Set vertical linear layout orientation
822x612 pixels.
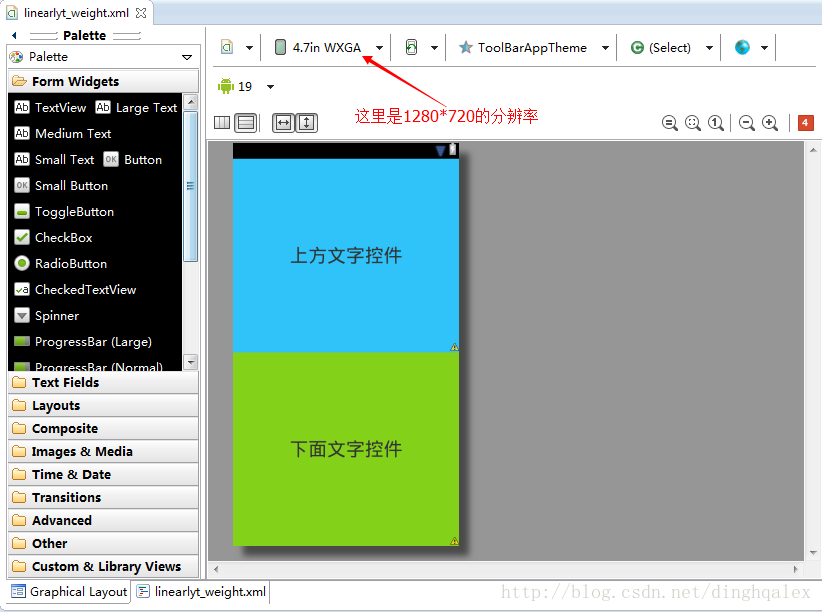245,123
